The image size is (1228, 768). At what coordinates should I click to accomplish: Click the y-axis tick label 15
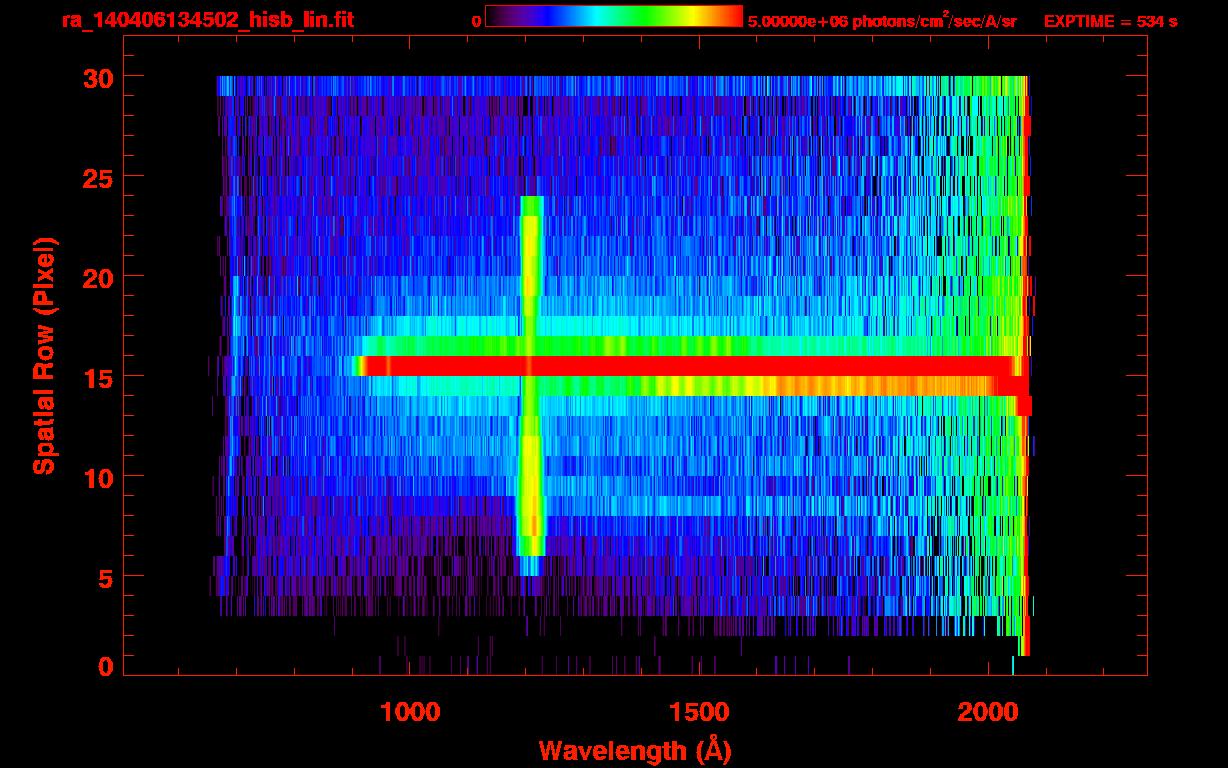tap(97, 377)
